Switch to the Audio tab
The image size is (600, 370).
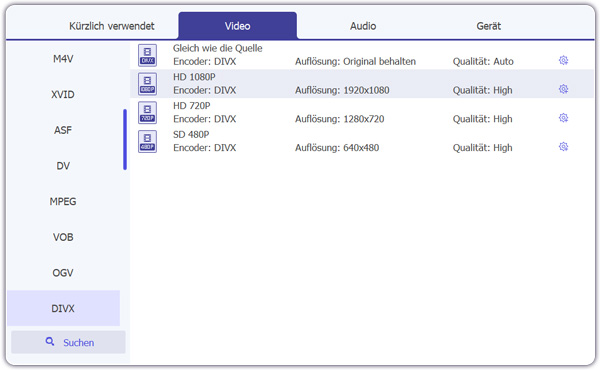tap(363, 26)
